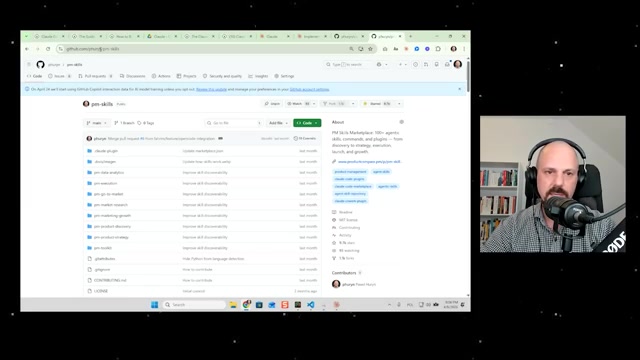The image size is (640, 360).
Task: Open File Explorer from the taskbar
Action: tap(233, 305)
